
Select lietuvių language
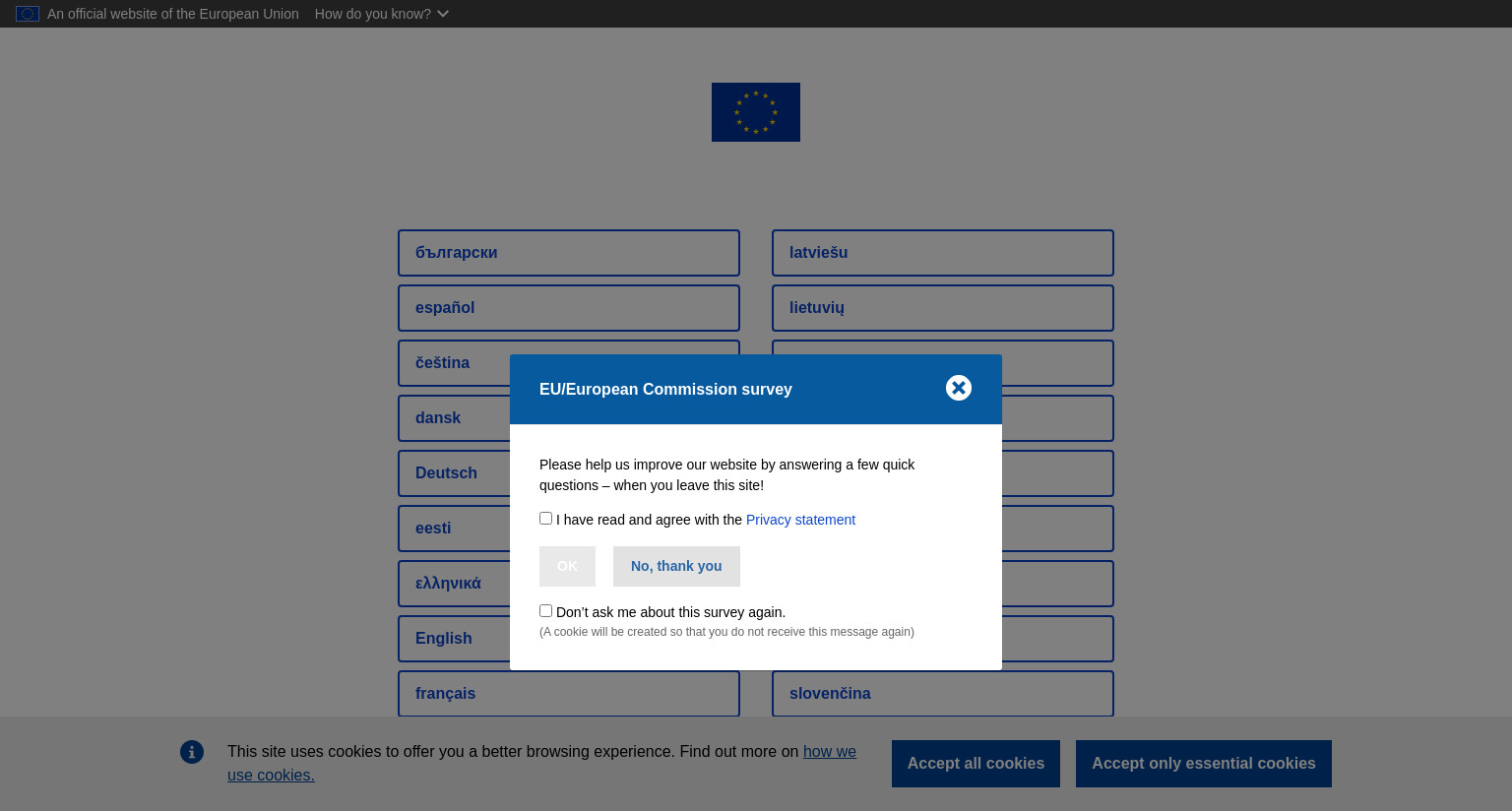pos(943,308)
